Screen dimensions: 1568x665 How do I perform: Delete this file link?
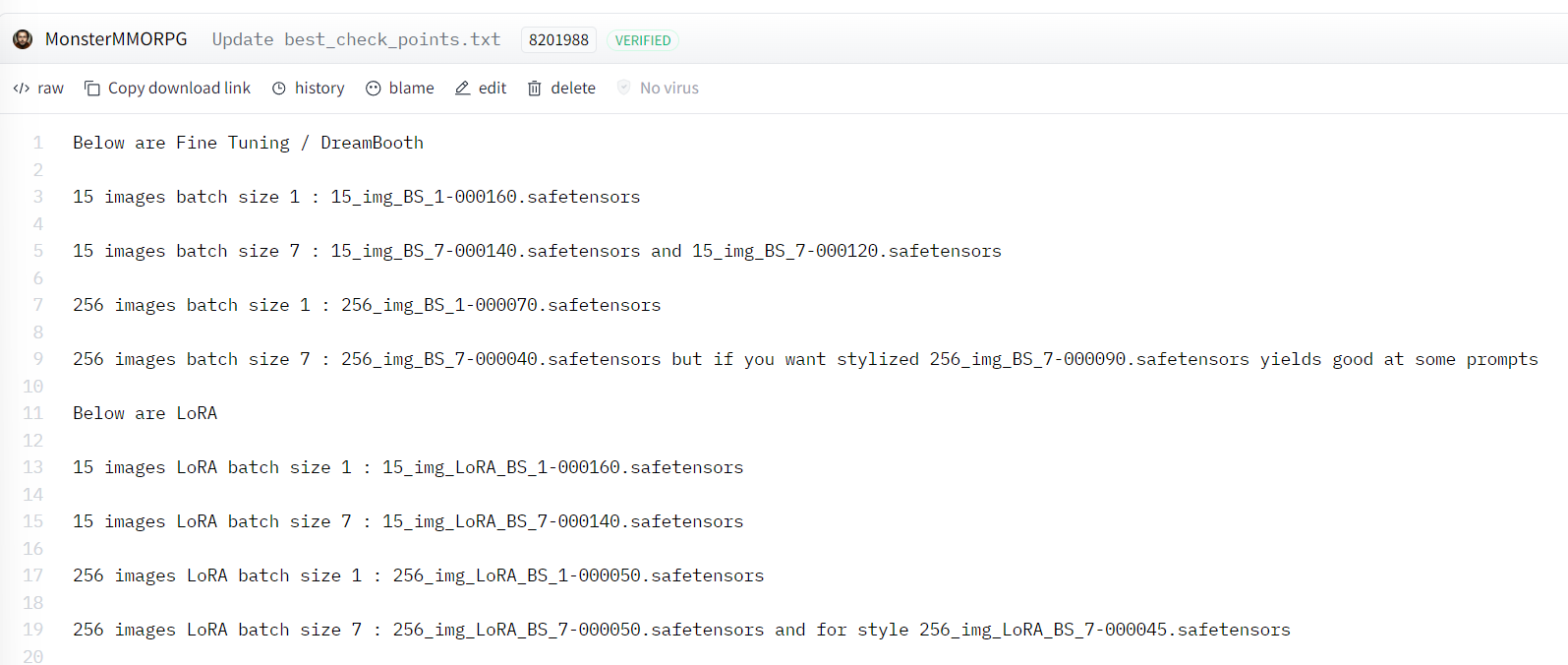(573, 89)
